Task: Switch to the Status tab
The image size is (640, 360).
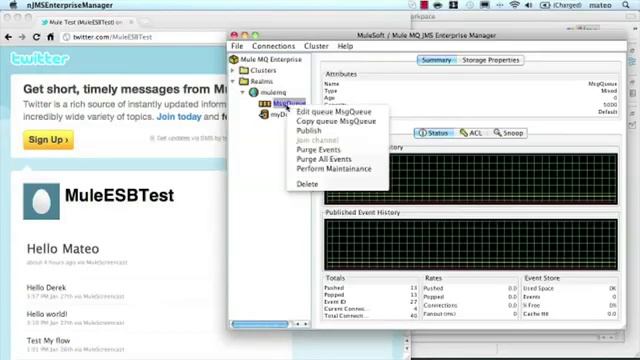Action: 434,133
